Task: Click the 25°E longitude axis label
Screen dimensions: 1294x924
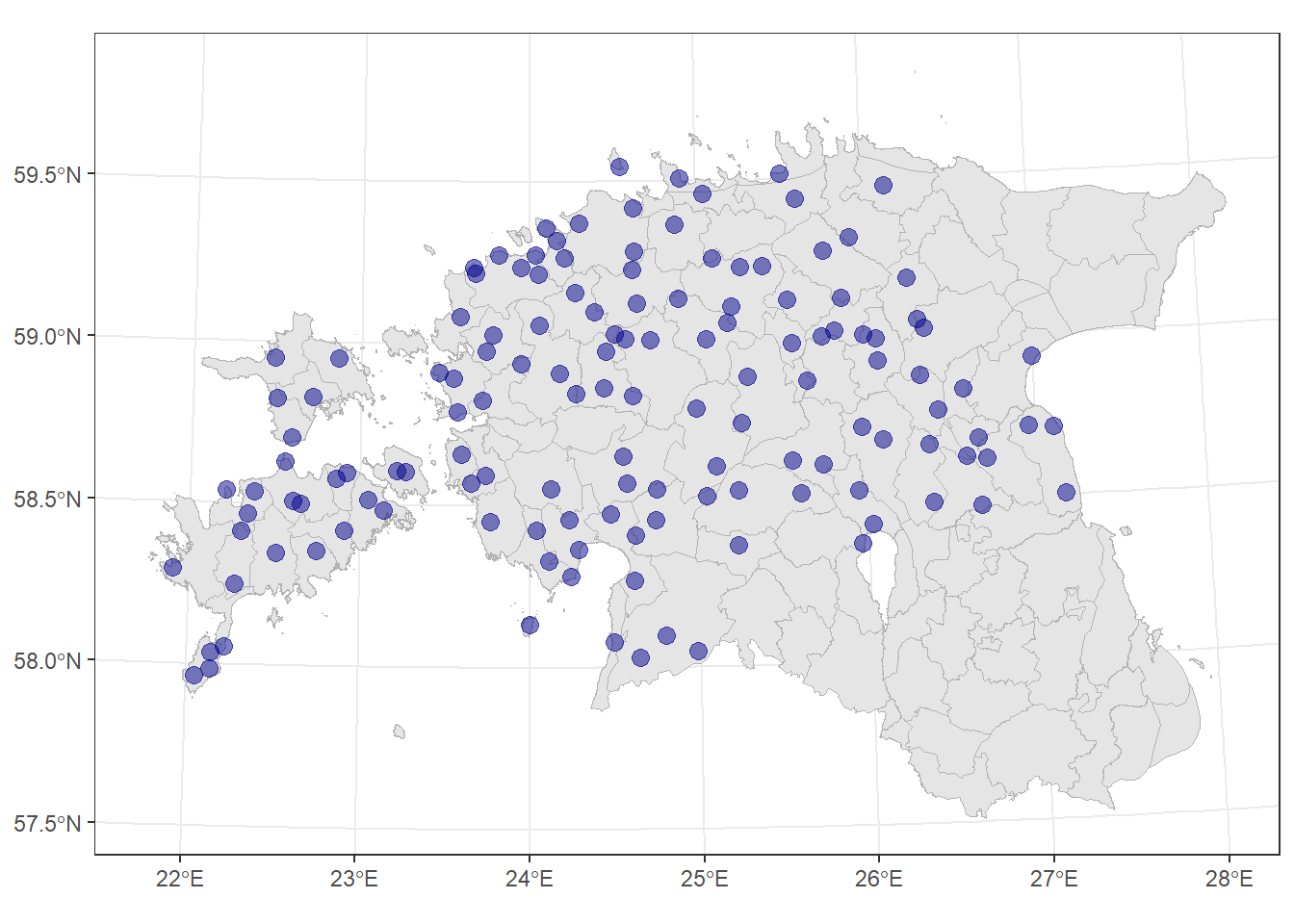Action: pyautogui.click(x=704, y=879)
